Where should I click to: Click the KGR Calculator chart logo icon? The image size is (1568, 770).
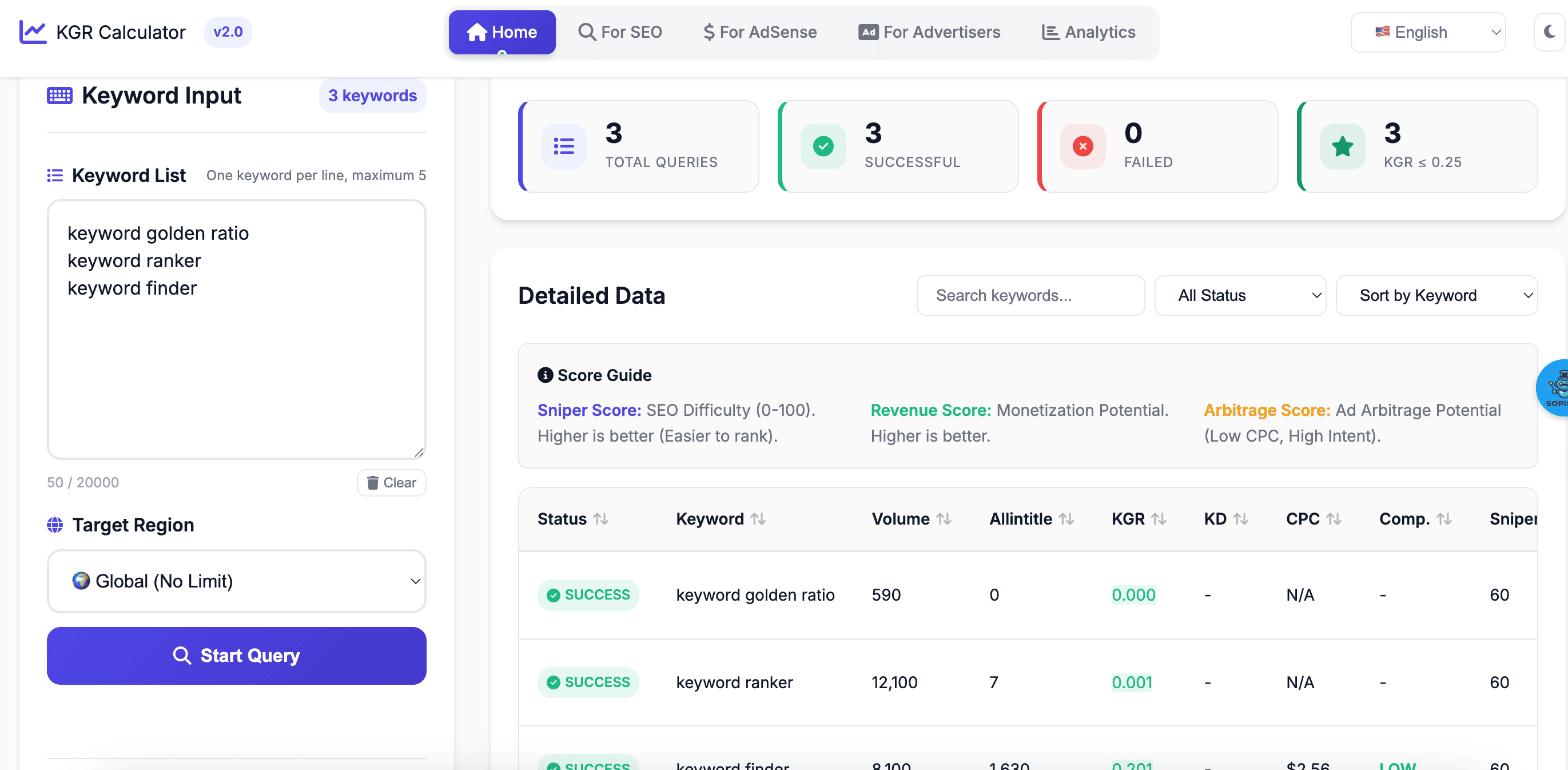(33, 31)
